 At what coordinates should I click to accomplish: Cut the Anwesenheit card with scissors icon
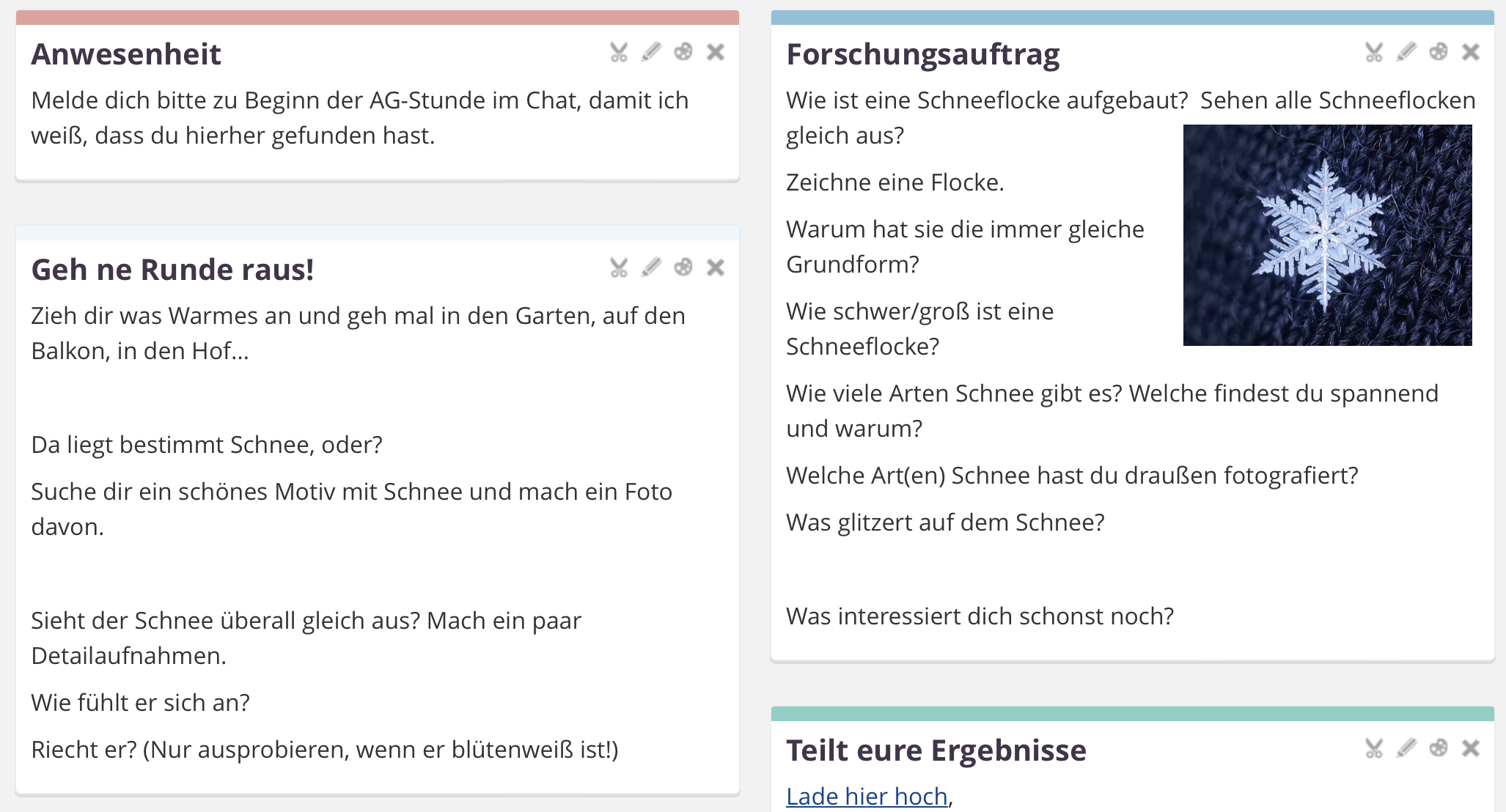click(619, 52)
